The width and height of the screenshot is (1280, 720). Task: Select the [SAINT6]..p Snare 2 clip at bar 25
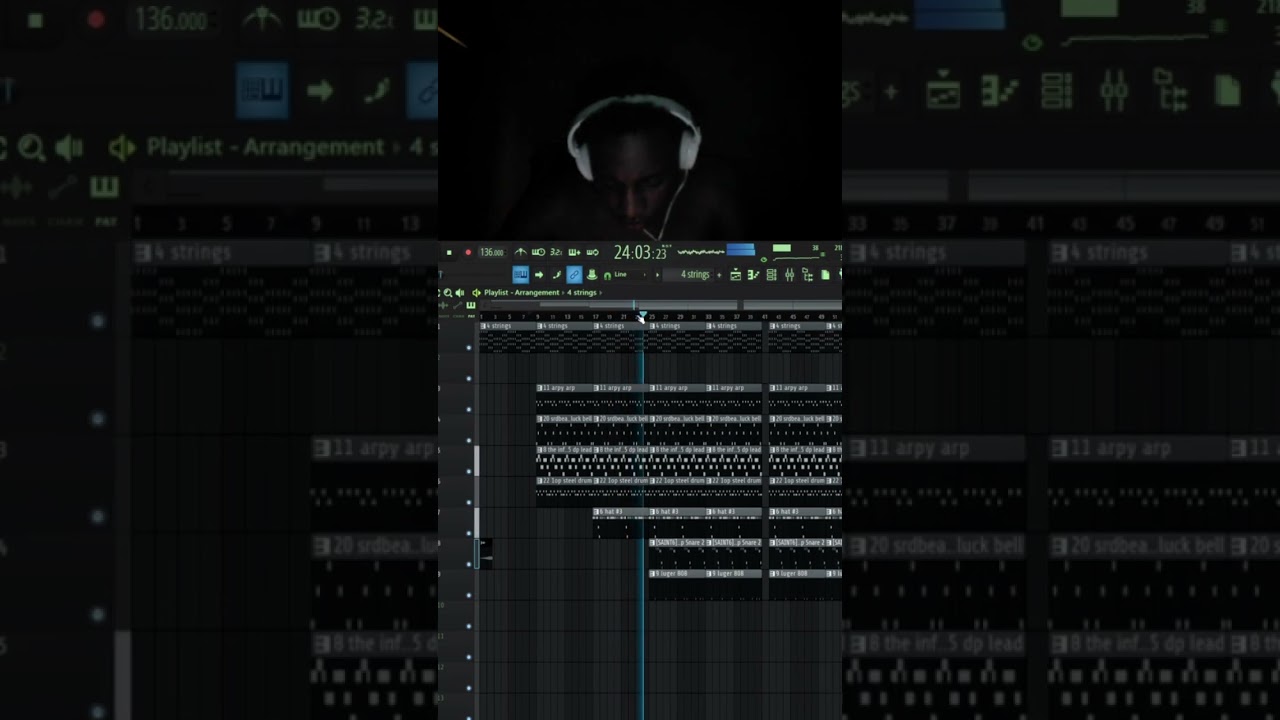tap(678, 553)
